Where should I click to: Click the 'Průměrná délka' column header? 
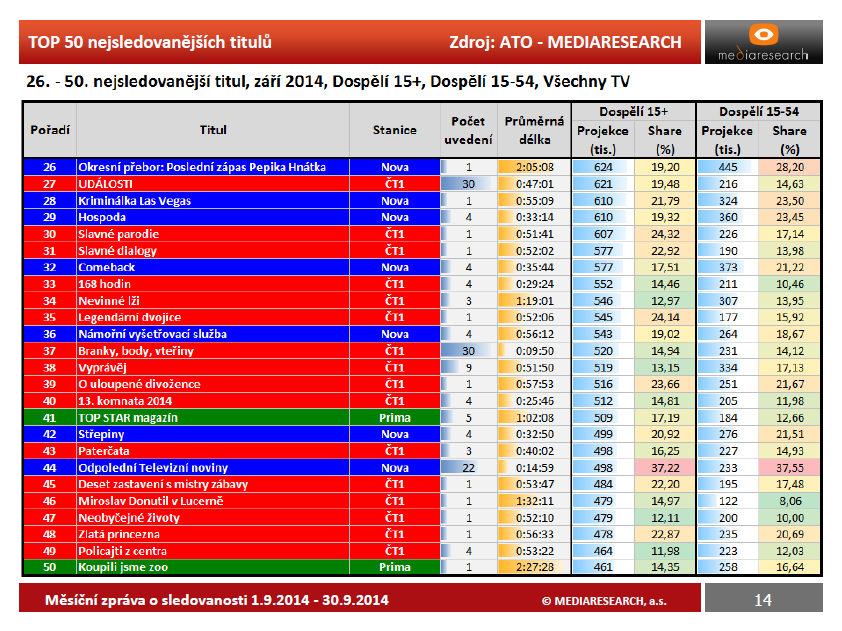(x=534, y=130)
